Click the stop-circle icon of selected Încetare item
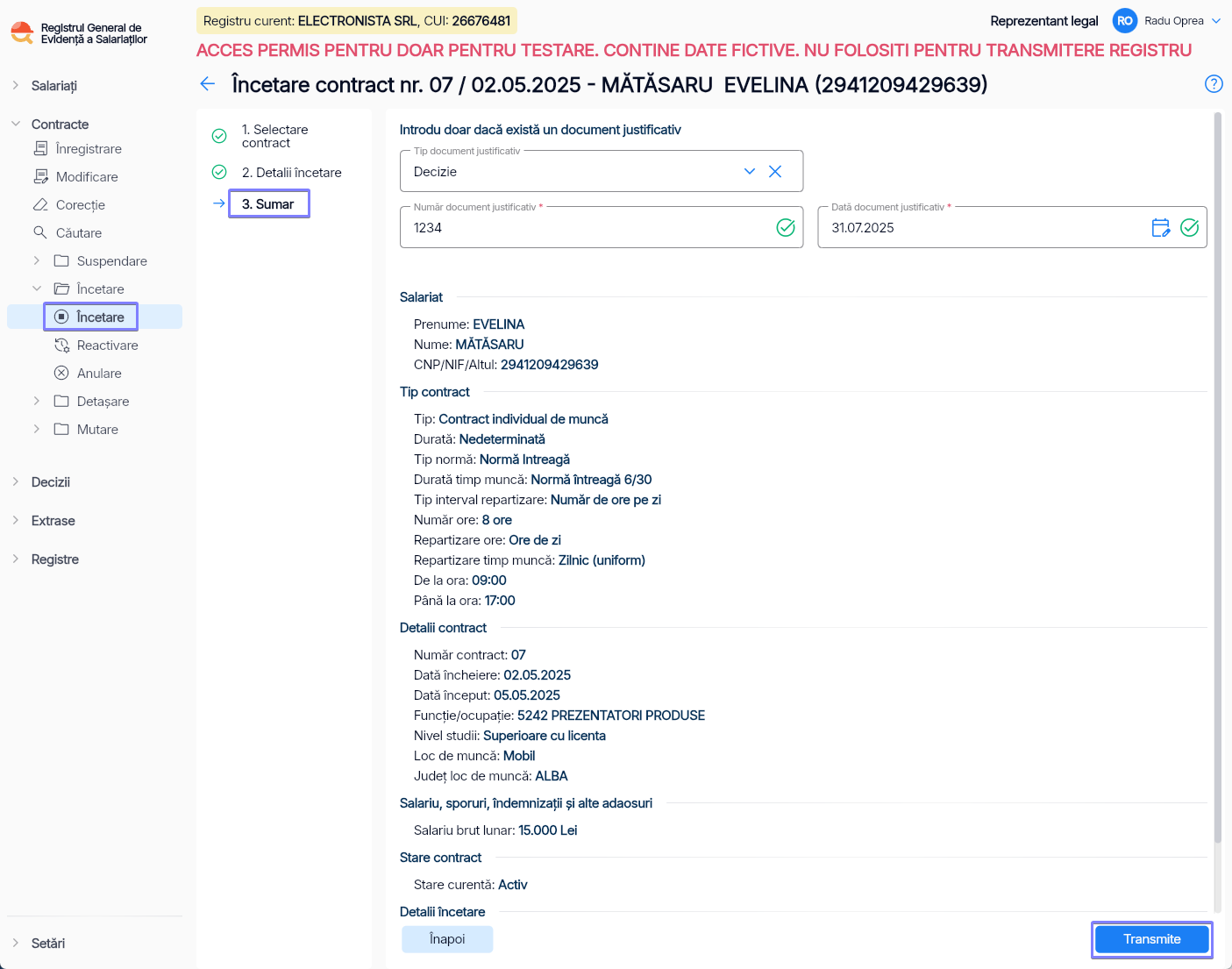Screen dimensions: 1232x969 [61, 317]
